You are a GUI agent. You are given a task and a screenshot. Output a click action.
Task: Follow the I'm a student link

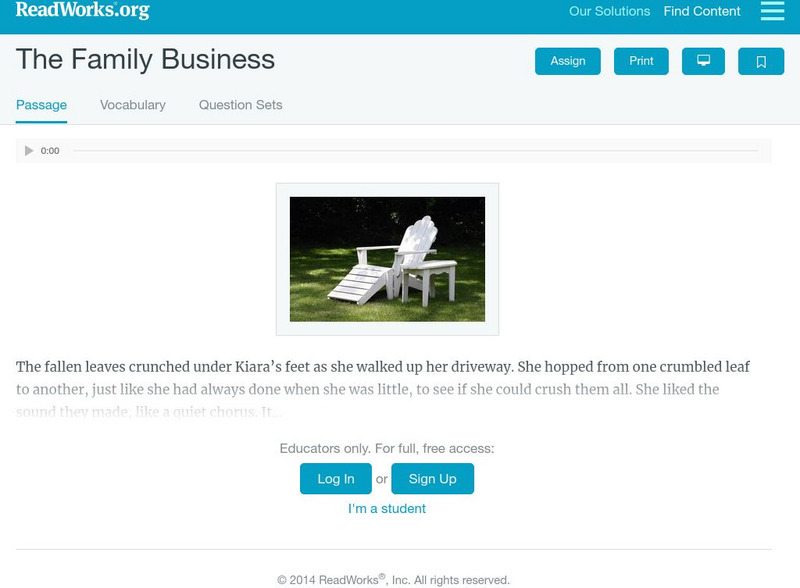[x=387, y=509]
